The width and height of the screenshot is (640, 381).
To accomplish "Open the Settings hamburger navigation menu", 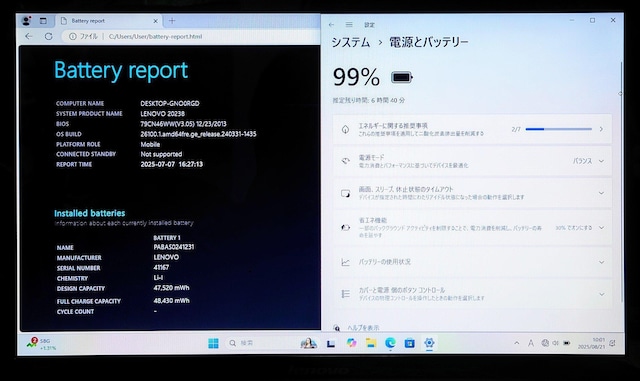I will click(x=349, y=25).
